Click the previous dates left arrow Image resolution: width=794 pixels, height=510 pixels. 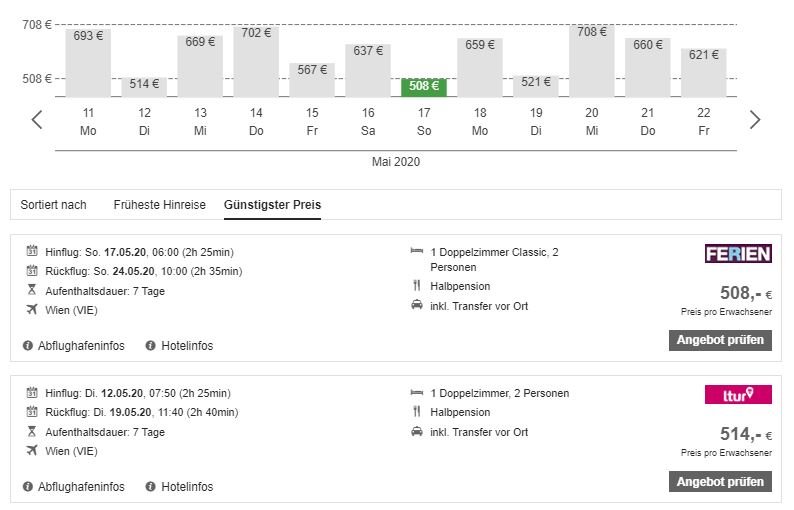(x=37, y=120)
